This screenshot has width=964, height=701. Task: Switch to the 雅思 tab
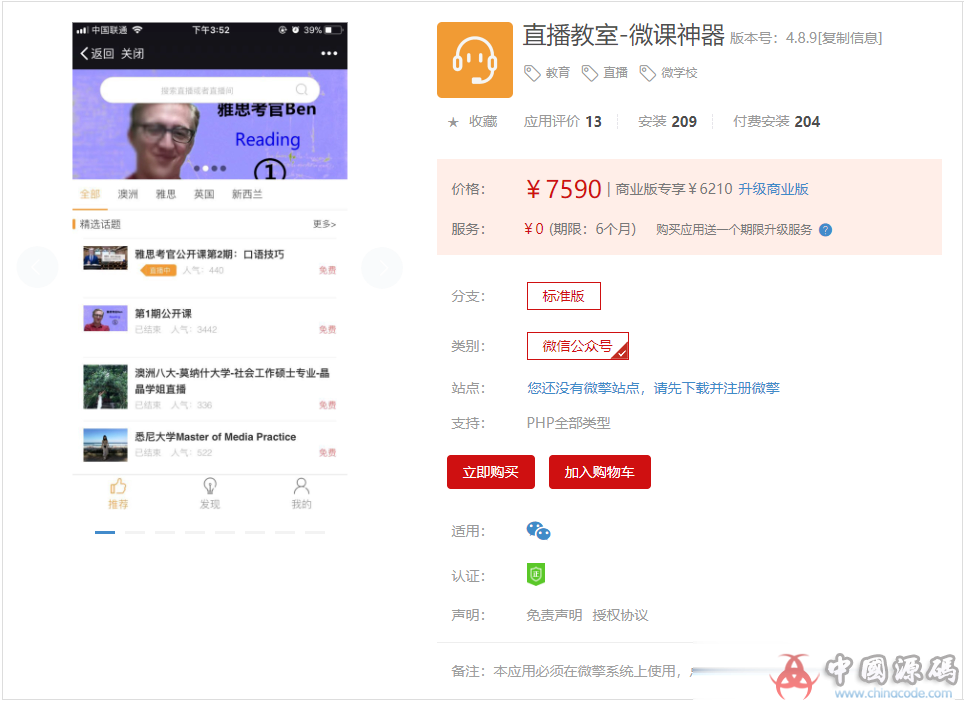[x=166, y=194]
